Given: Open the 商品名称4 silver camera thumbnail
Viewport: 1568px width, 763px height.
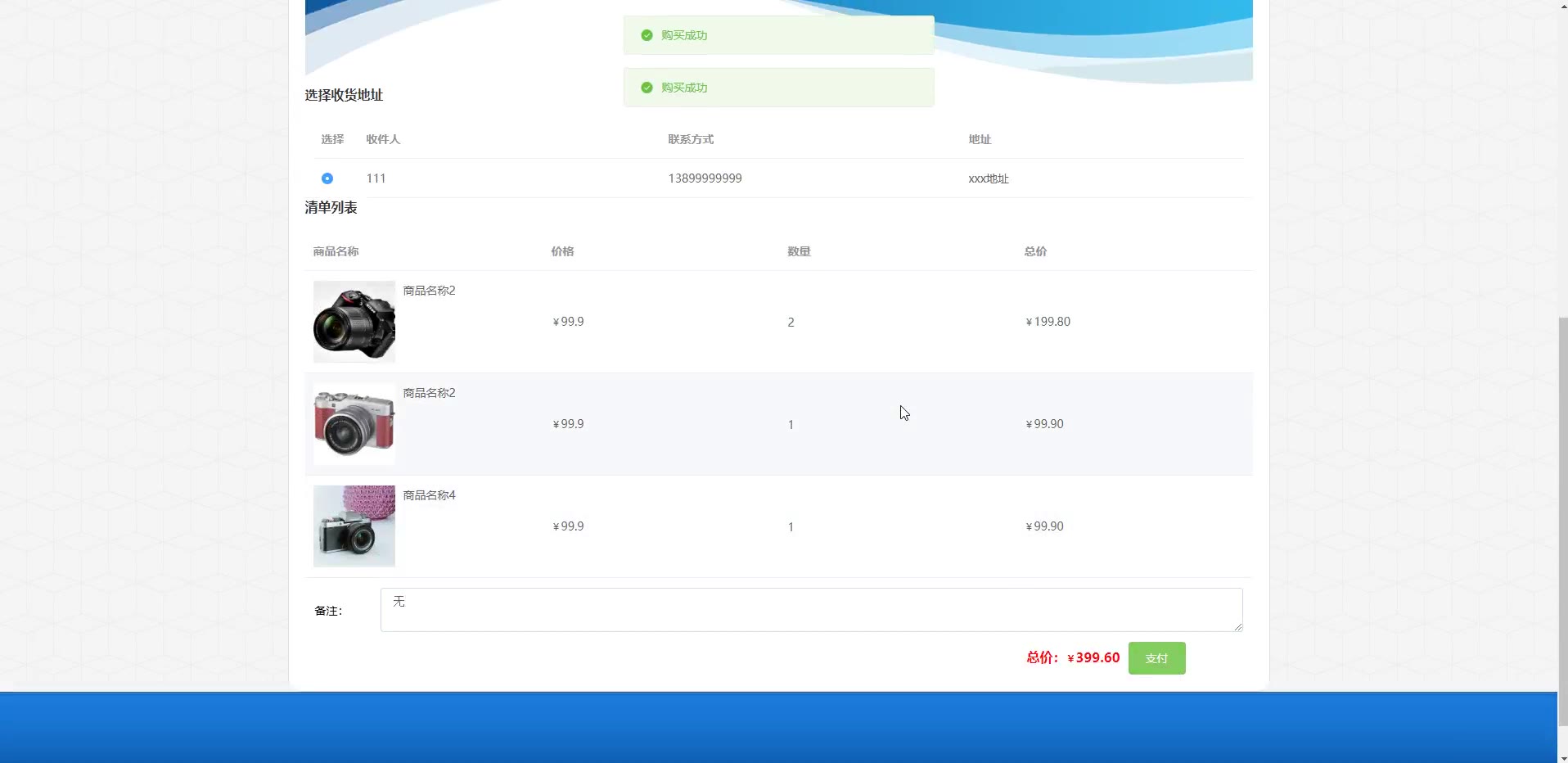Looking at the screenshot, I should [x=354, y=526].
